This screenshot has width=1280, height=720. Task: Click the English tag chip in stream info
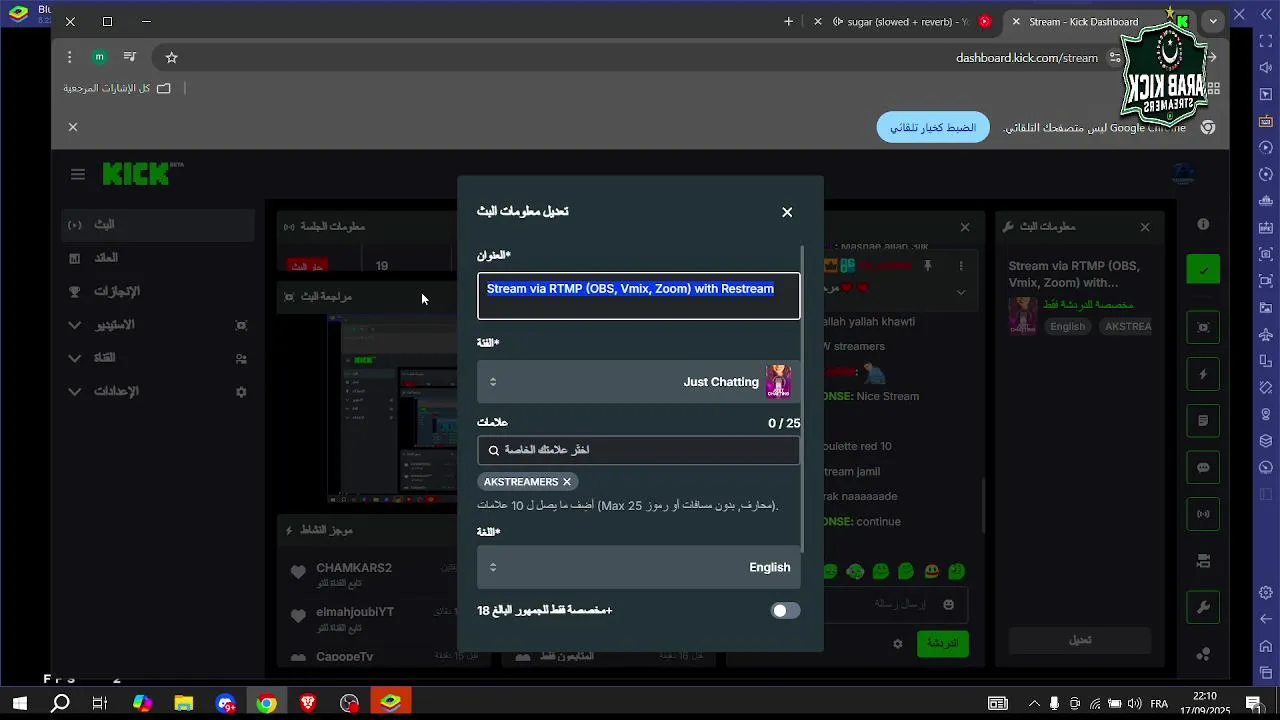[x=1067, y=327]
